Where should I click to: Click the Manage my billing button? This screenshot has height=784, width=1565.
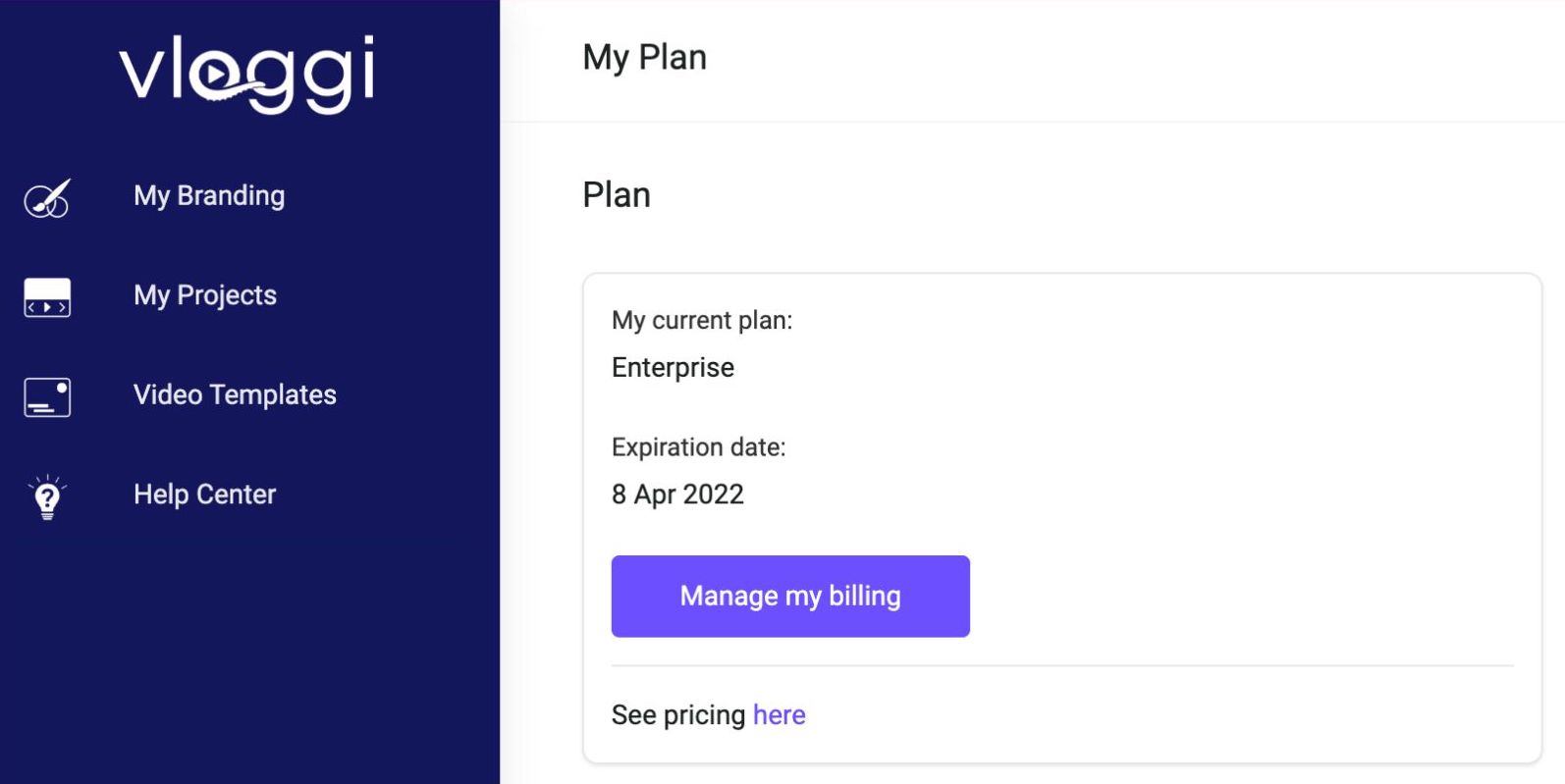tap(790, 597)
